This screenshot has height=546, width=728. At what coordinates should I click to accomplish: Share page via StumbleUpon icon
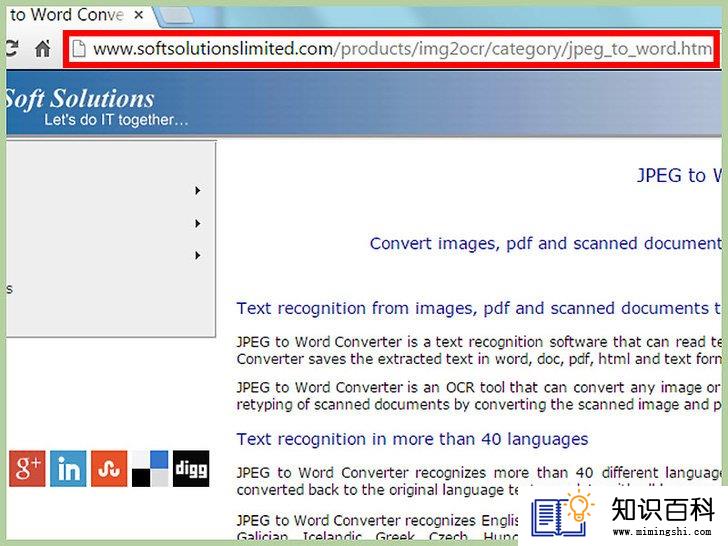click(109, 468)
